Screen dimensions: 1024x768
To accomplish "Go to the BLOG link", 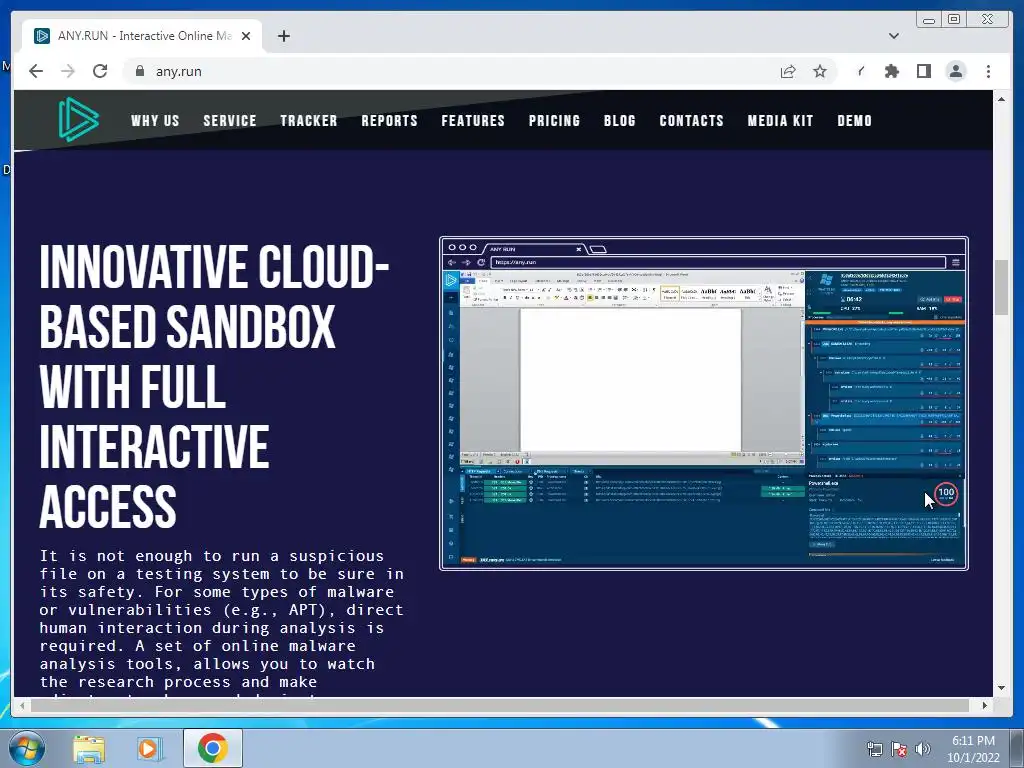I will tap(620, 121).
